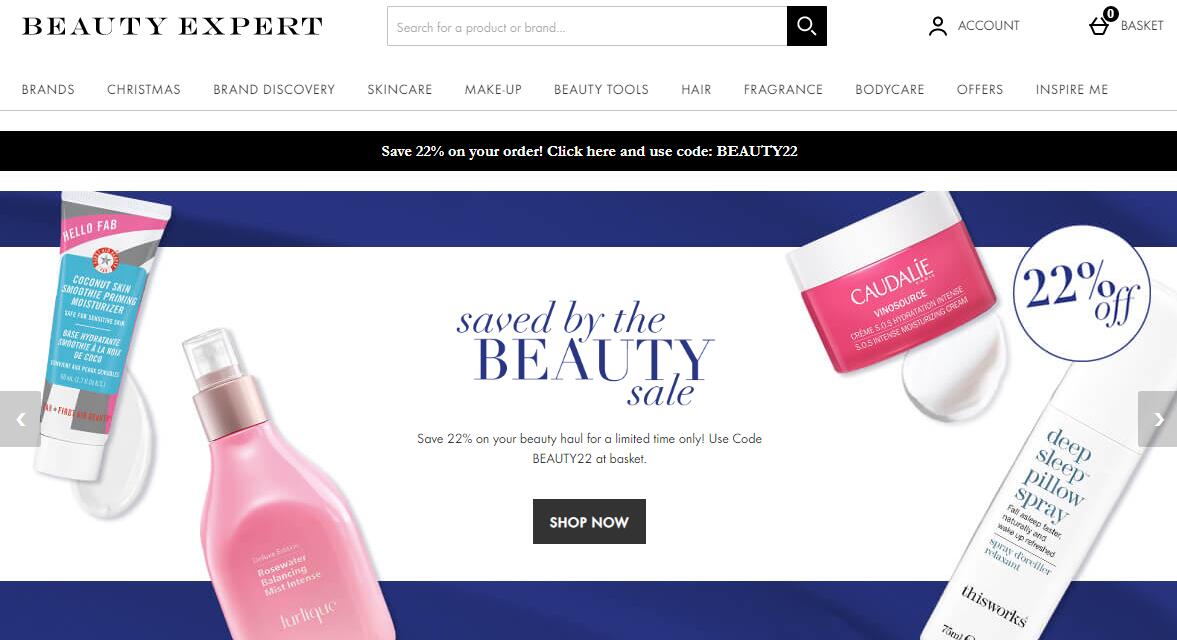Click the 22% off circle badge
Viewport: 1177px width, 640px height.
point(1081,294)
